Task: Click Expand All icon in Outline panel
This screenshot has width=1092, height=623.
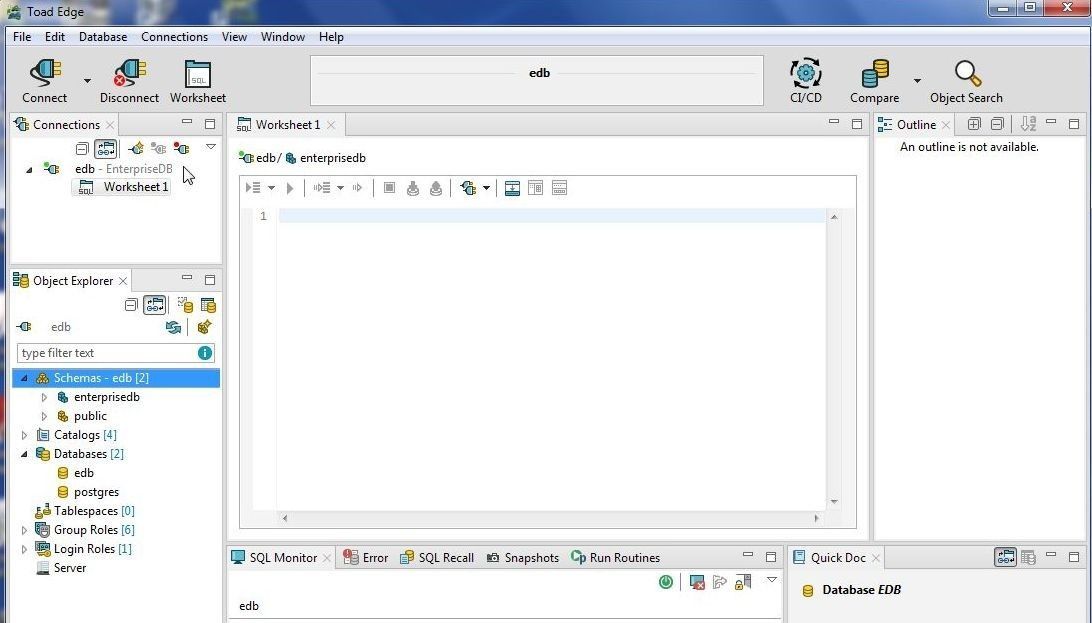Action: coord(974,124)
